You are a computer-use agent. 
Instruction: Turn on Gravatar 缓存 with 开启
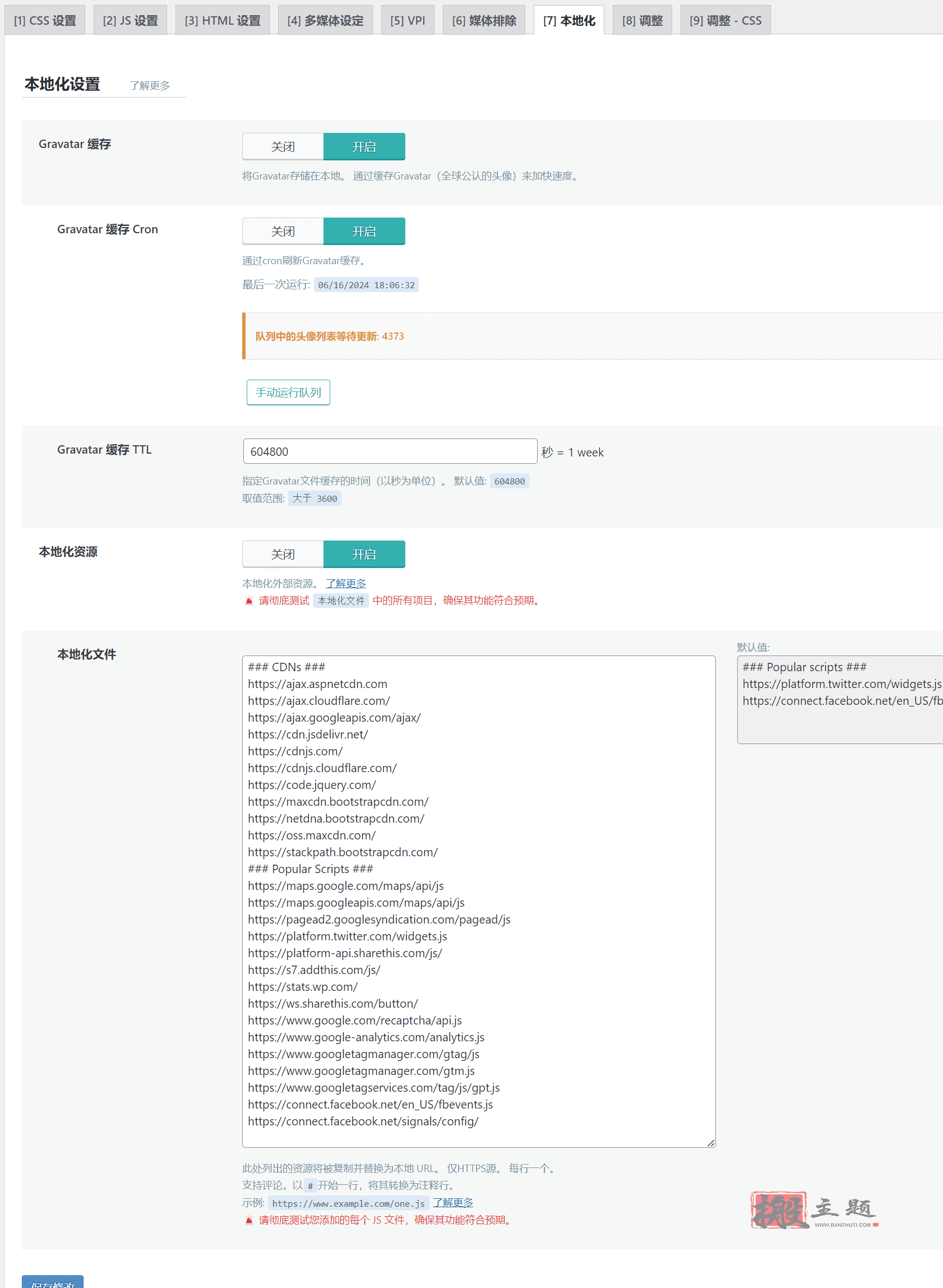click(364, 147)
